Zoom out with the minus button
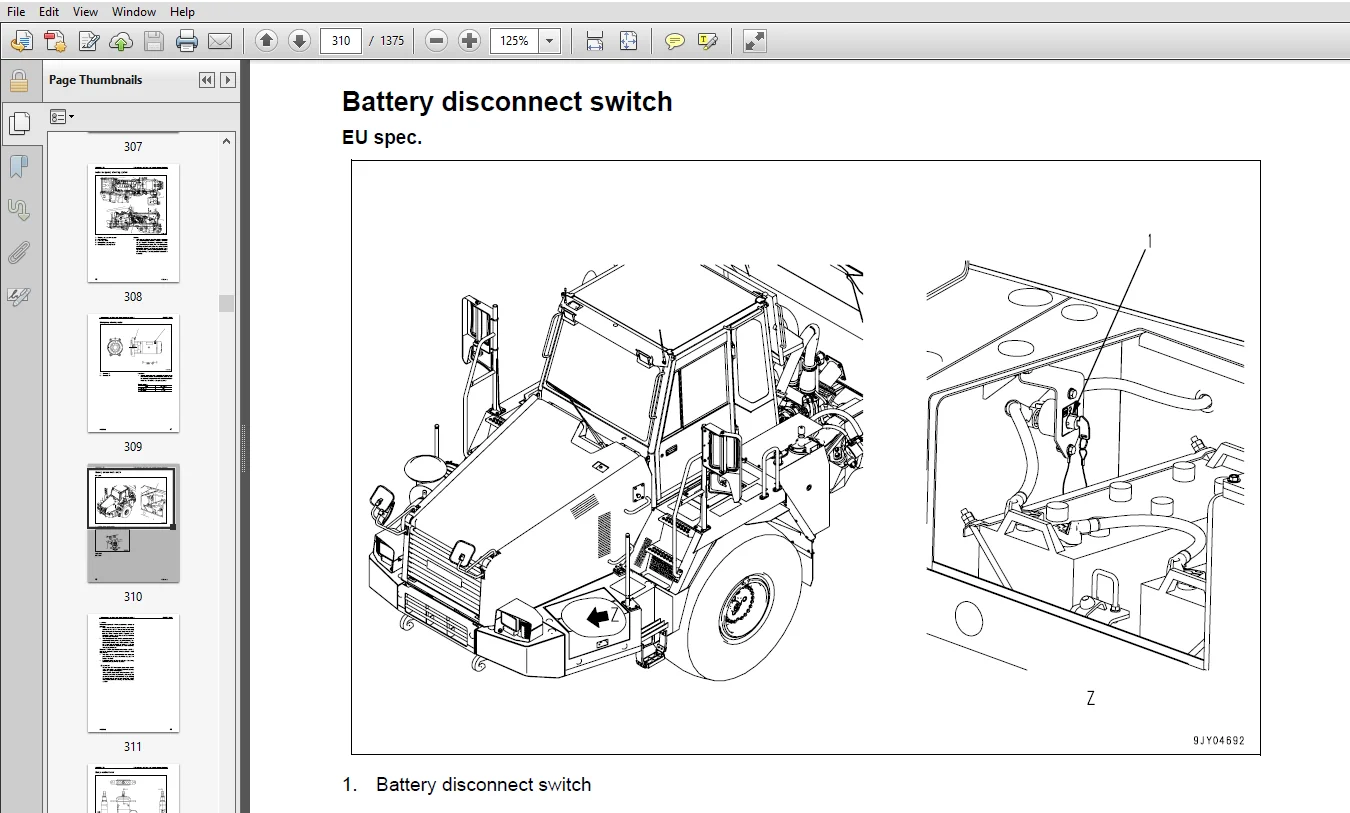 pyautogui.click(x=436, y=41)
